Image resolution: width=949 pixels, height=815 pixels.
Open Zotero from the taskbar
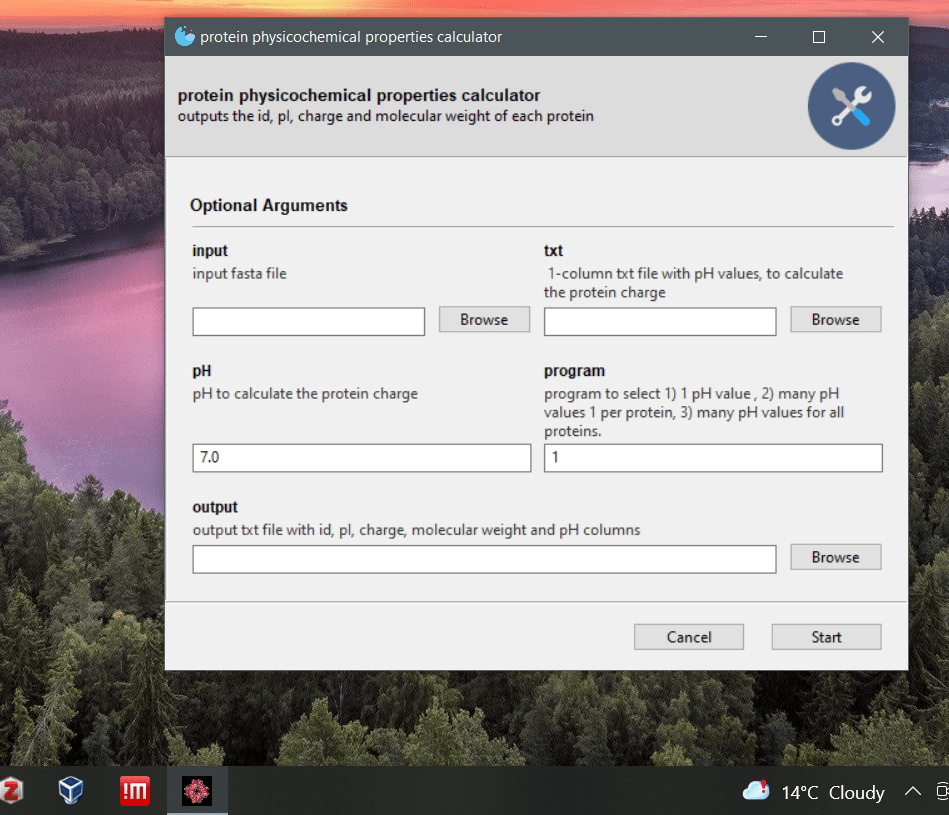12,790
